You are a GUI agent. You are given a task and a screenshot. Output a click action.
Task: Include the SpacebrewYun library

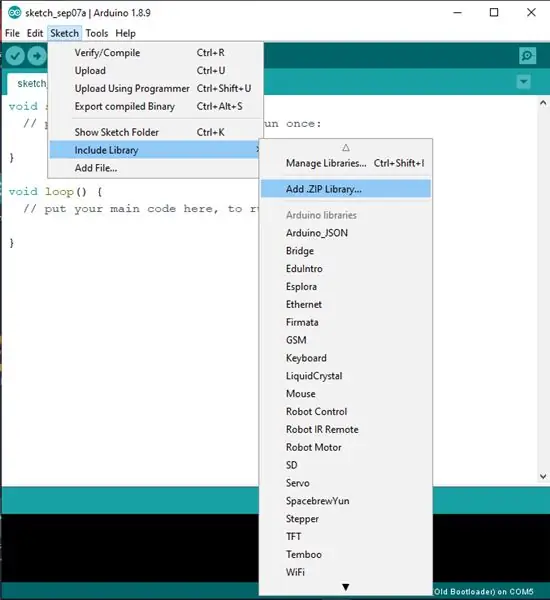pos(346,501)
